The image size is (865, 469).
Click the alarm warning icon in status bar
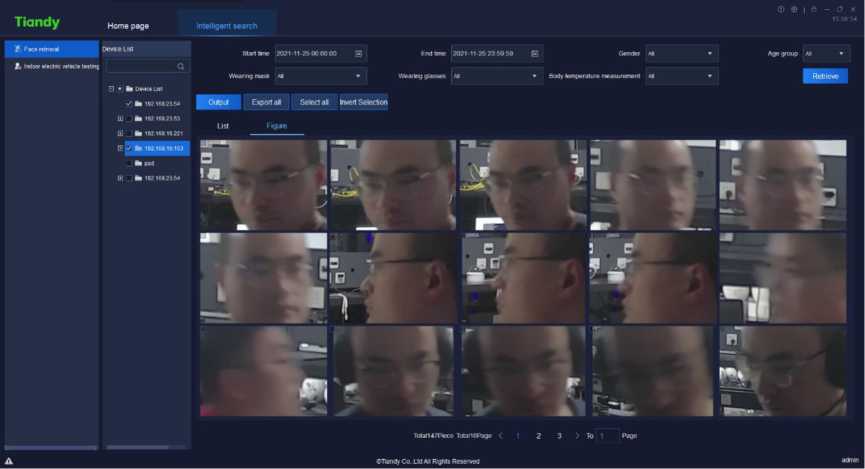[x=9, y=461]
